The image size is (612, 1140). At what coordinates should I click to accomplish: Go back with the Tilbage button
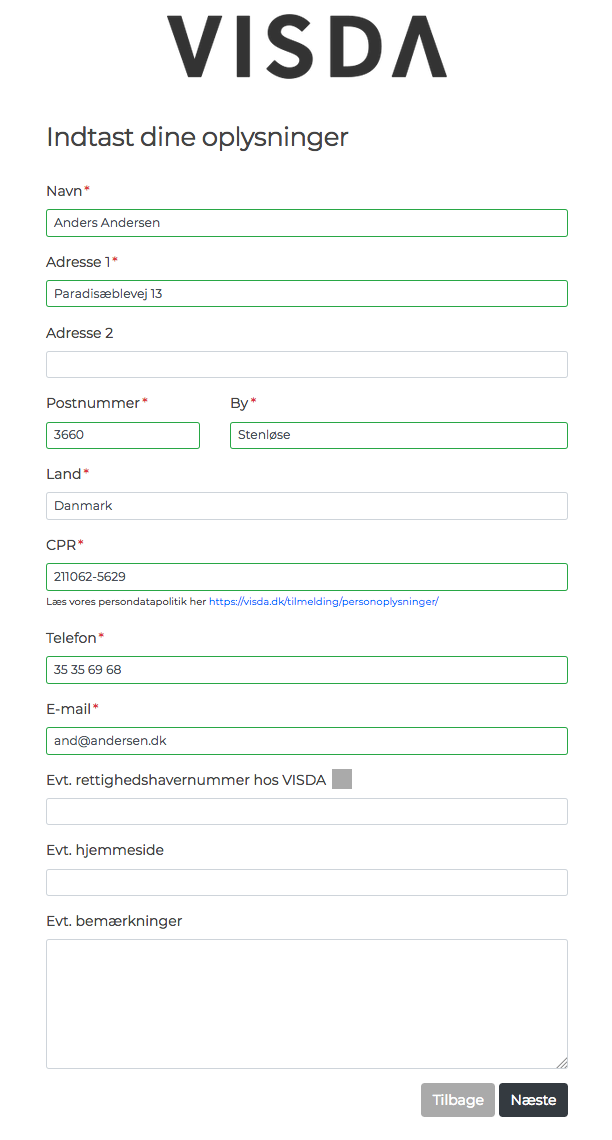[458, 1100]
